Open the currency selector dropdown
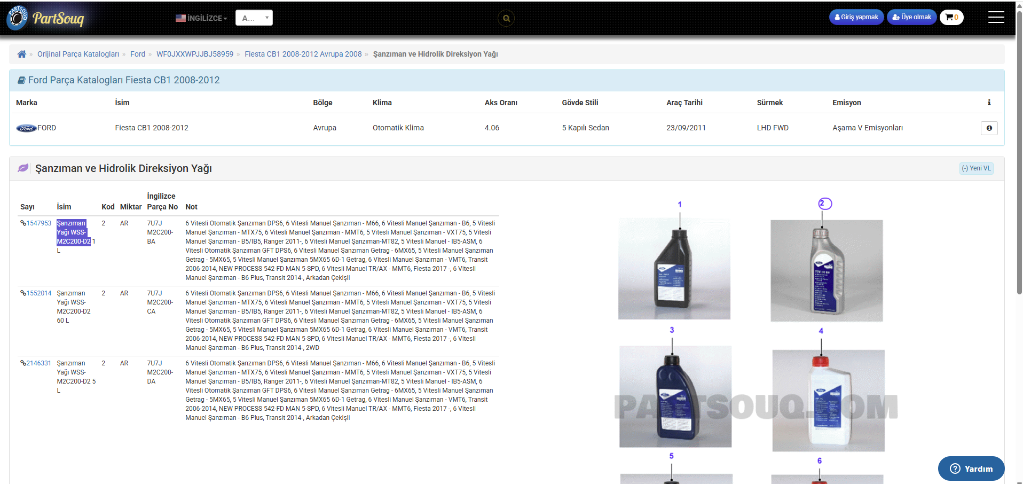This screenshot has height=484, width=1023. (255, 18)
